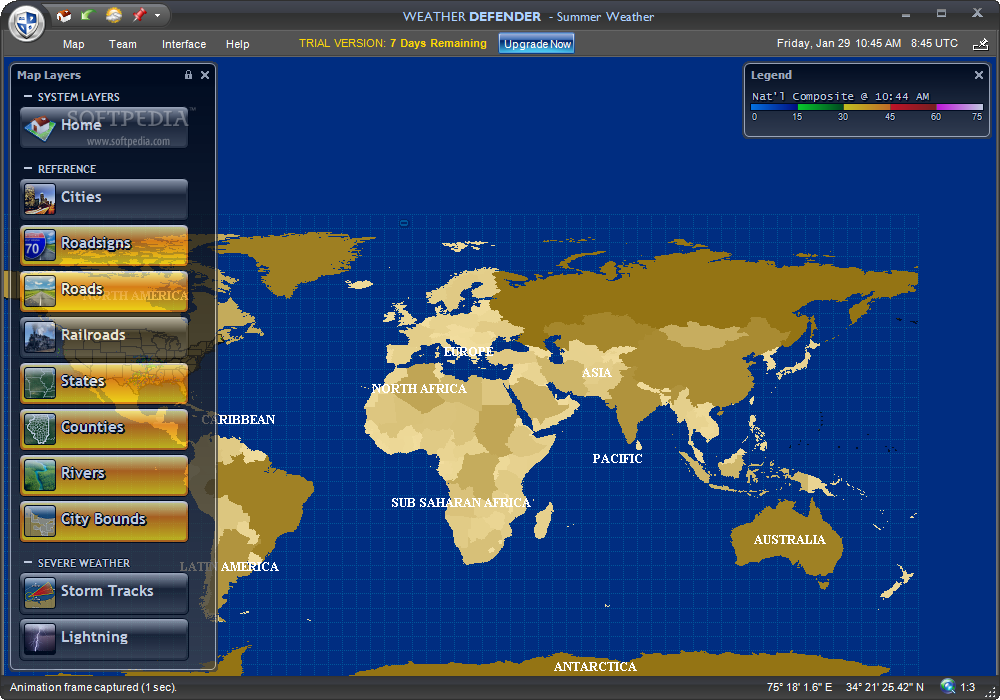Click the house icon in the quick toolbar
Screen dimensions: 1000x700
coord(64,15)
